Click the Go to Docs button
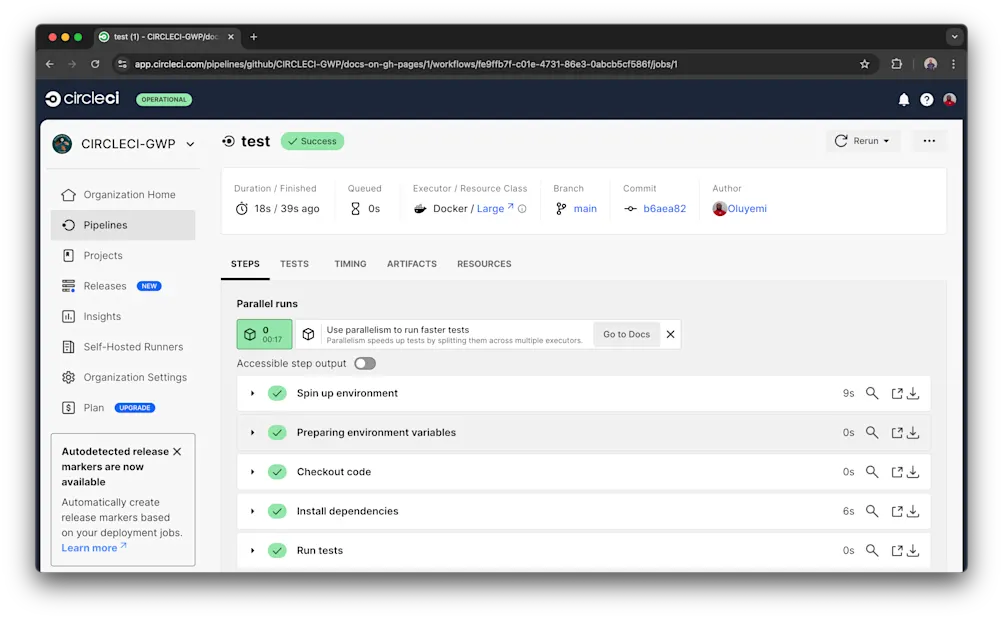The image size is (1003, 619). 625,334
